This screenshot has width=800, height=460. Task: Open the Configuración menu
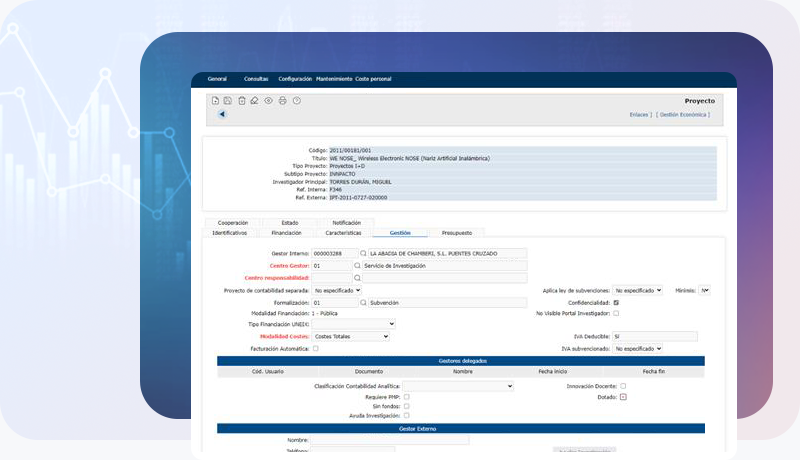click(295, 79)
